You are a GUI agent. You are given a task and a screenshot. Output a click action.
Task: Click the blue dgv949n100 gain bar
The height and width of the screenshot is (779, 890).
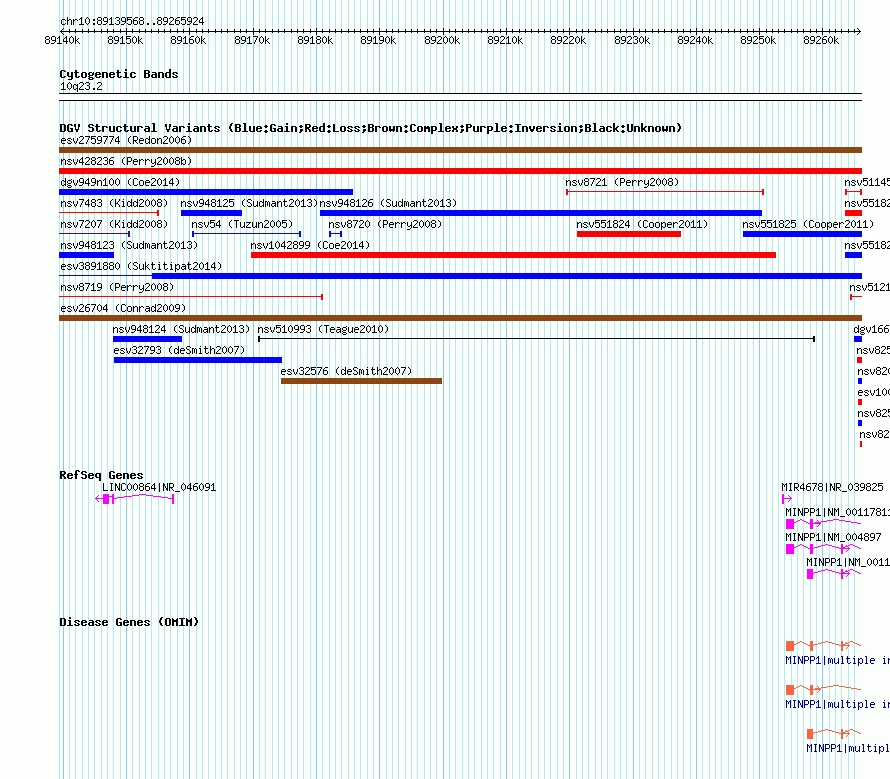tap(206, 192)
